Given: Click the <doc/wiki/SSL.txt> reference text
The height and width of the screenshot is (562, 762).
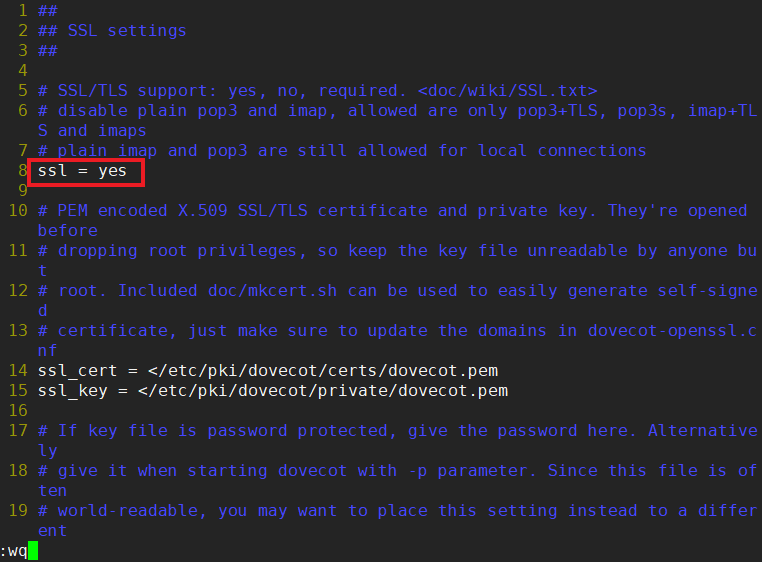Looking at the screenshot, I should (507, 91).
